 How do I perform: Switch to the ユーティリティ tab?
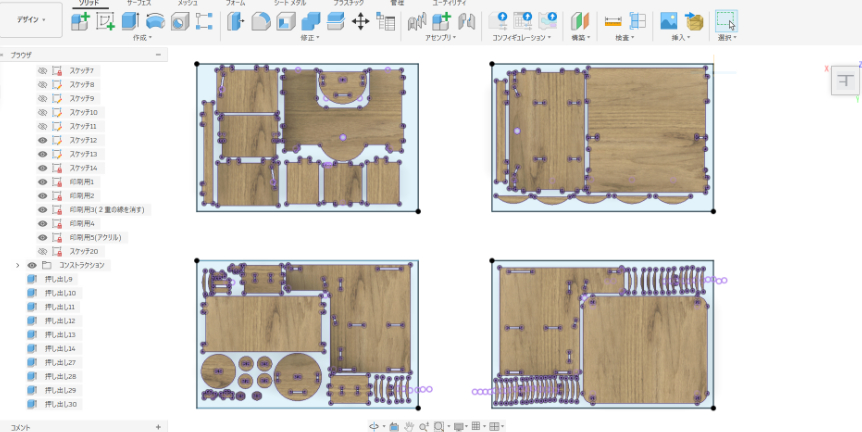(x=449, y=3)
